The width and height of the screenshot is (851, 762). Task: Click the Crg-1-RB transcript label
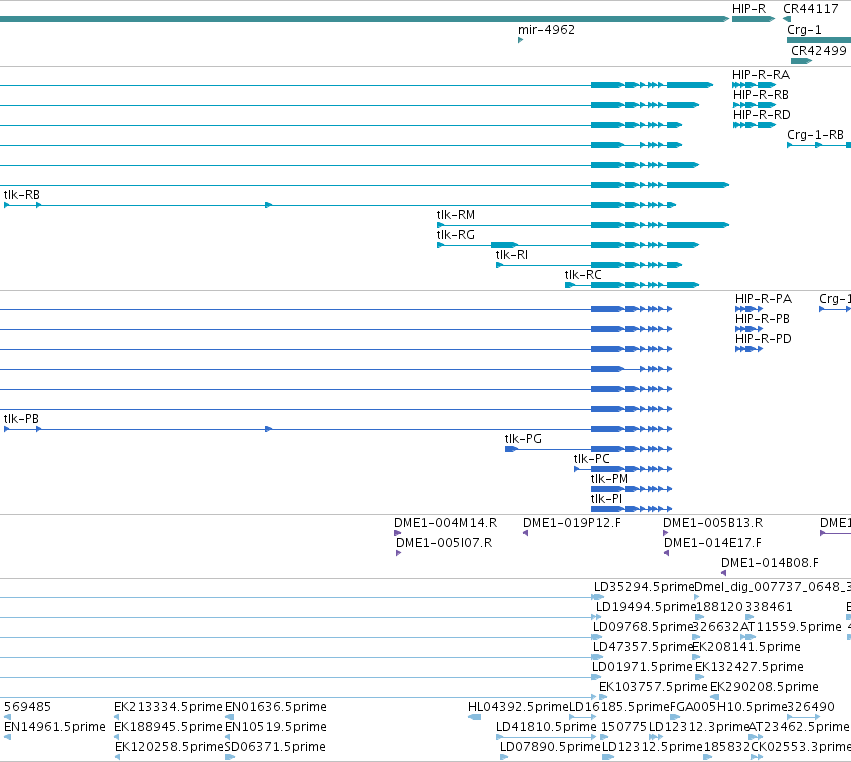pos(815,135)
